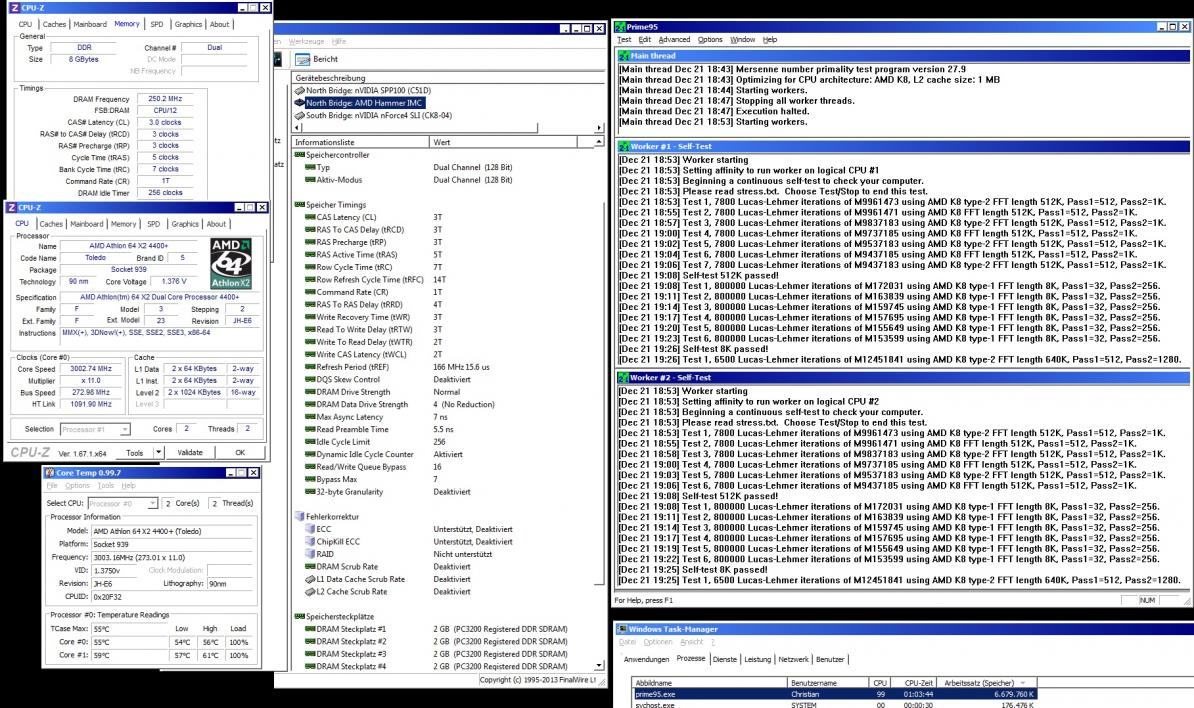Image resolution: width=1194 pixels, height=708 pixels.
Task: Click the Windows Task-Manager title bar icon
Action: 622,629
